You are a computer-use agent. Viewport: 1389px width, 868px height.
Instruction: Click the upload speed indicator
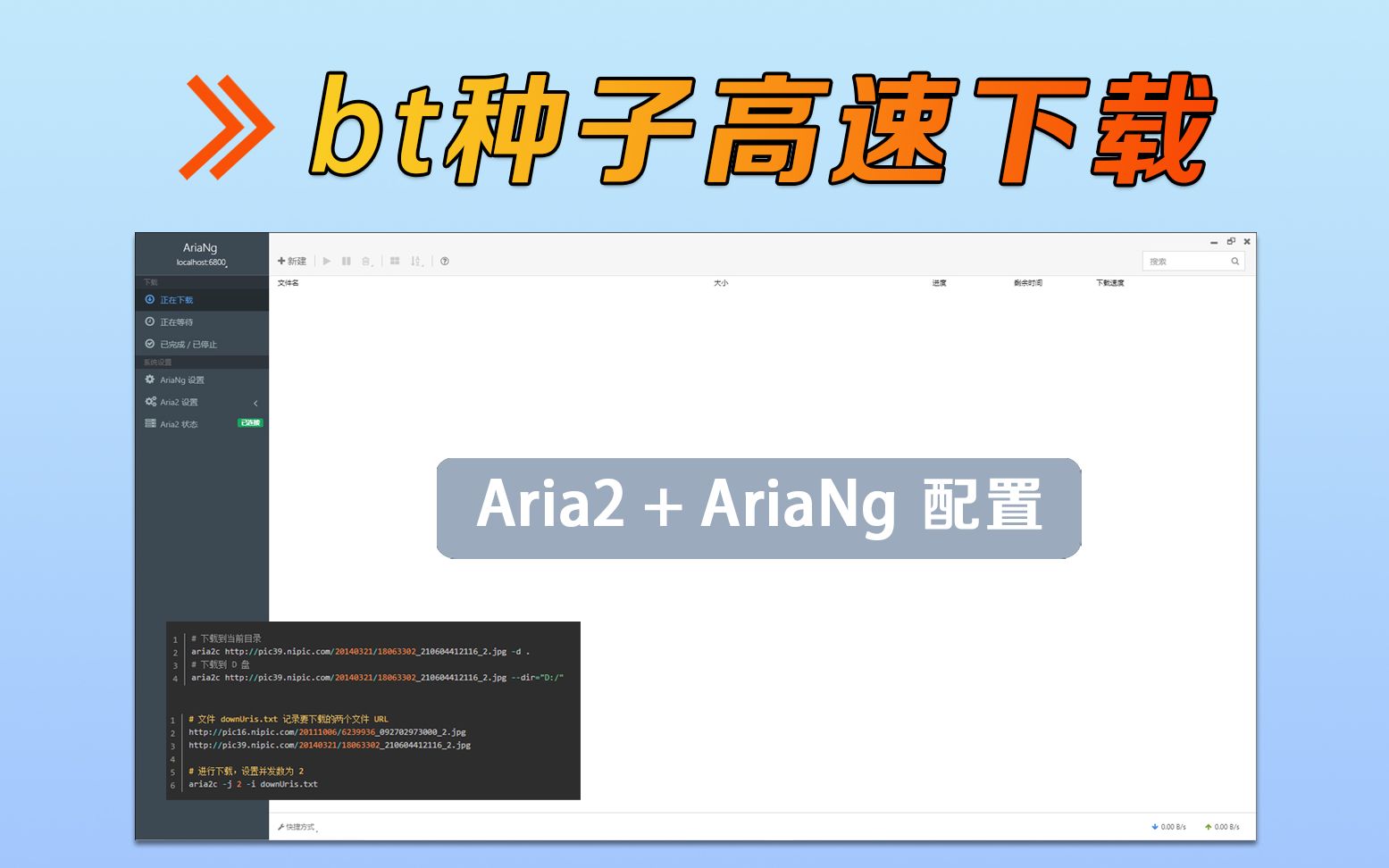[1222, 827]
